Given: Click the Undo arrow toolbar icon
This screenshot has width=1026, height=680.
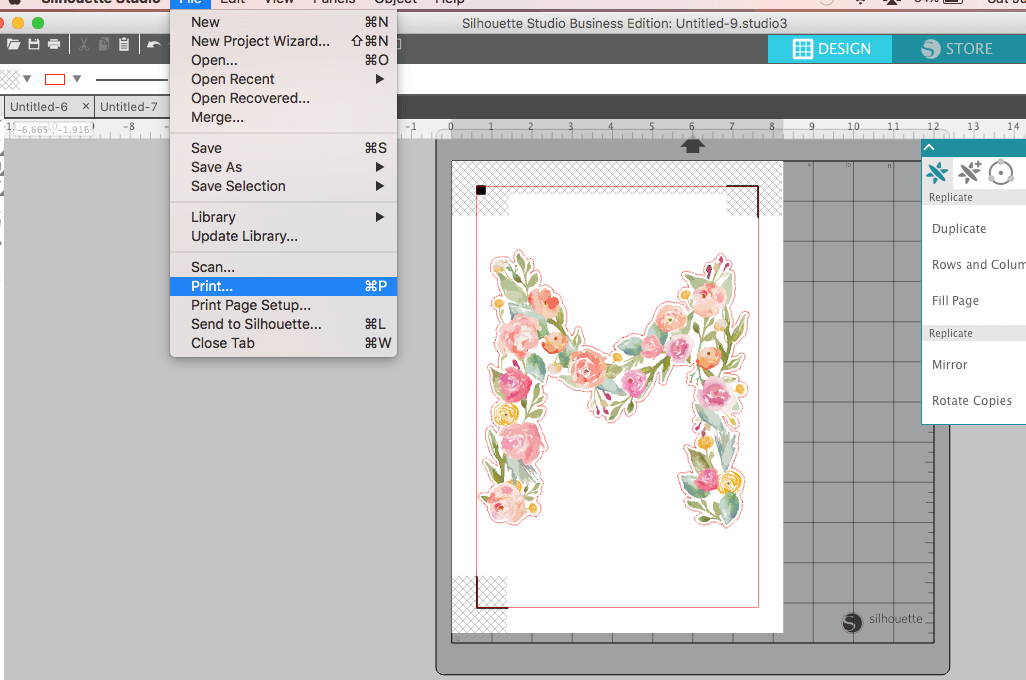Looking at the screenshot, I should tap(154, 45).
